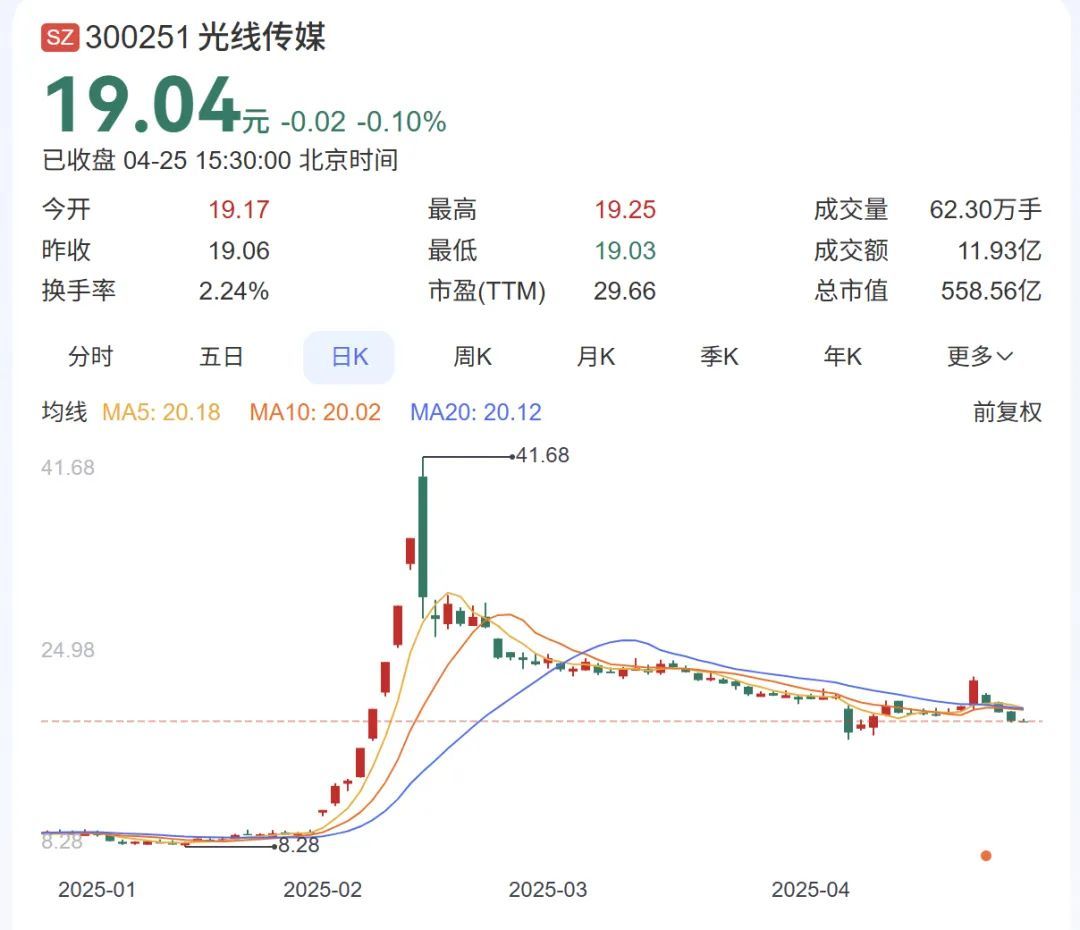Image resolution: width=1080 pixels, height=930 pixels.
Task: Click the tallest green candlestick at the peak
Action: (x=422, y=537)
